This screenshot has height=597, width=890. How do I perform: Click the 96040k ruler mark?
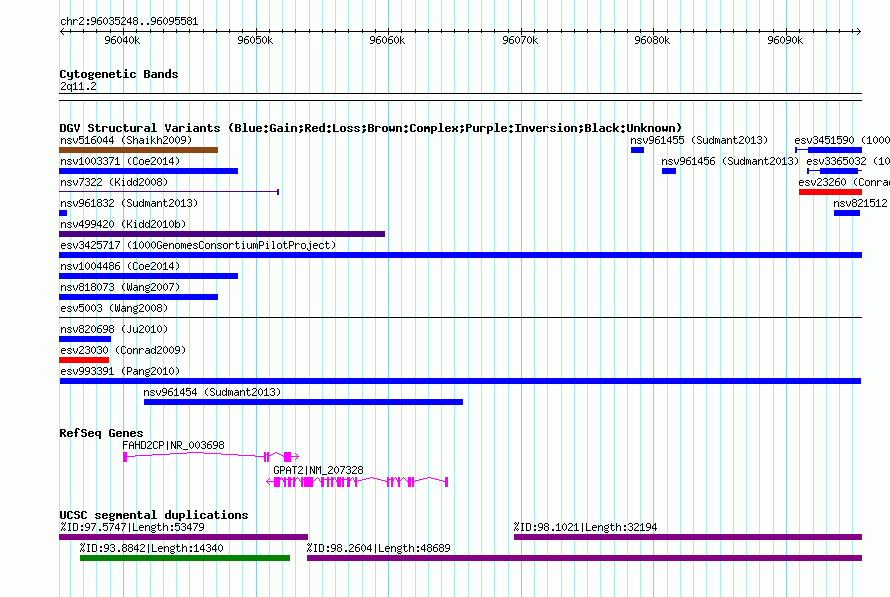pyautogui.click(x=122, y=40)
